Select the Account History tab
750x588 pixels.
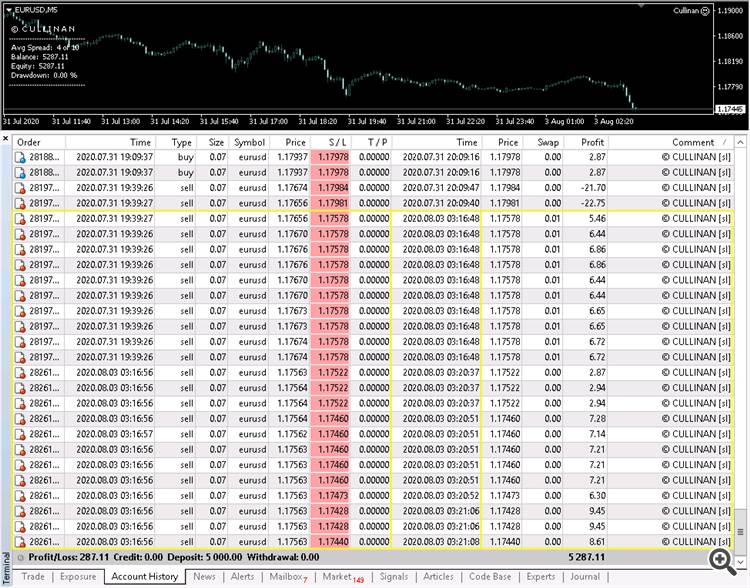click(144, 577)
